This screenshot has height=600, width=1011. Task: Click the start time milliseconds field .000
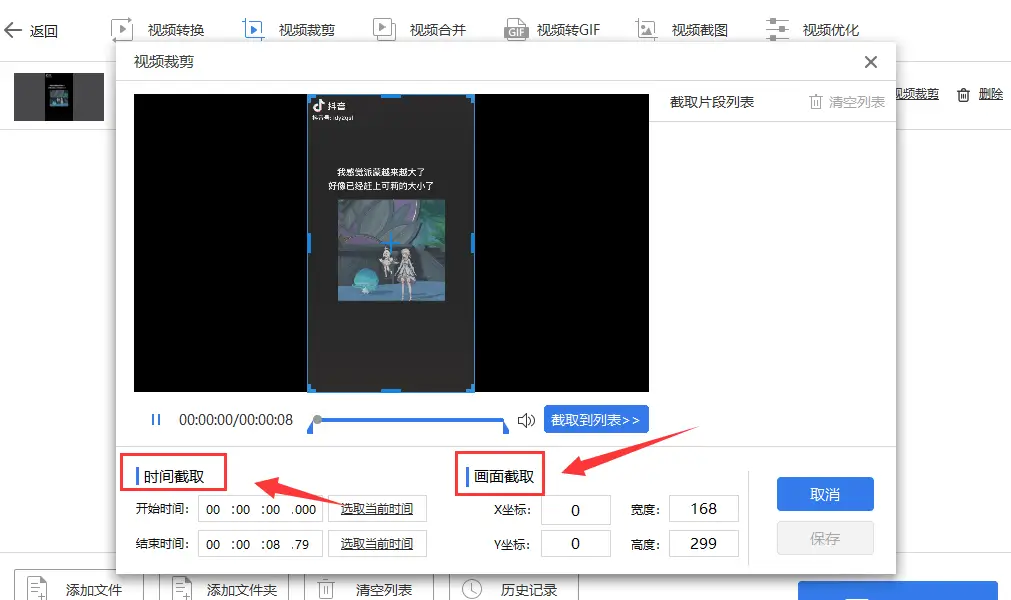[x=304, y=509]
